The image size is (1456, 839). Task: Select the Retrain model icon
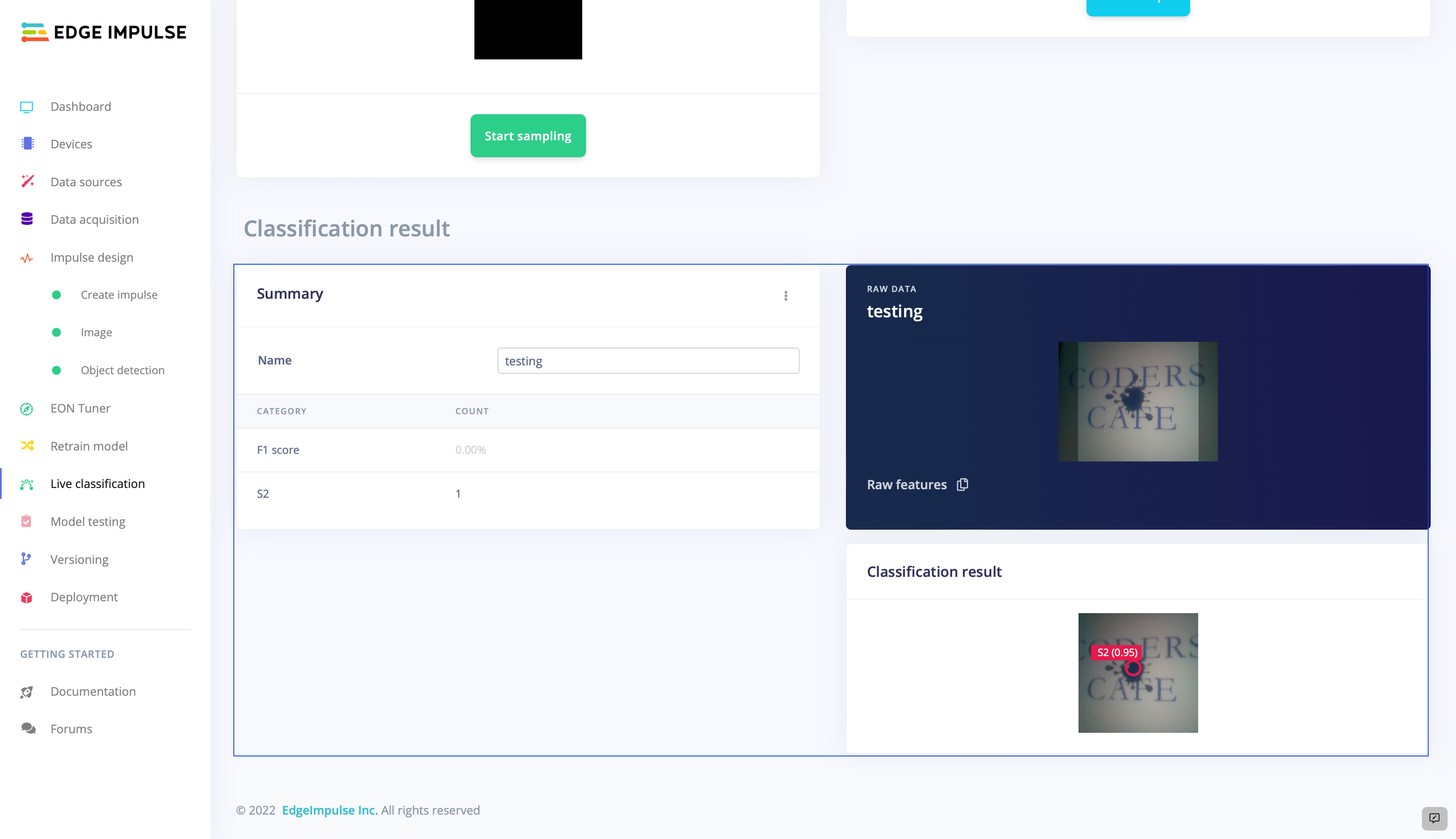(27, 446)
